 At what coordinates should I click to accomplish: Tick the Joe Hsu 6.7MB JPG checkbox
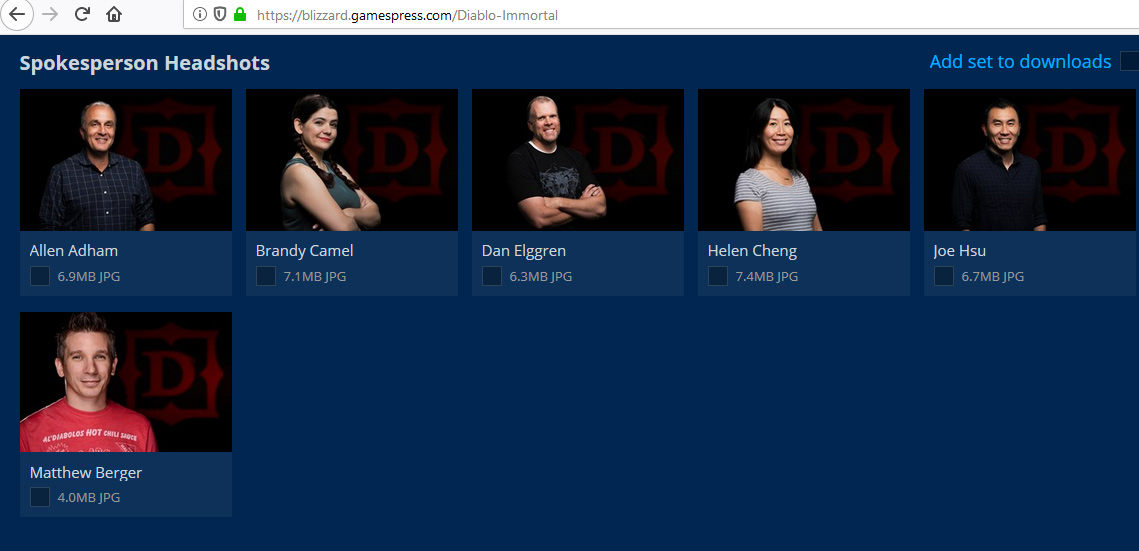(944, 276)
